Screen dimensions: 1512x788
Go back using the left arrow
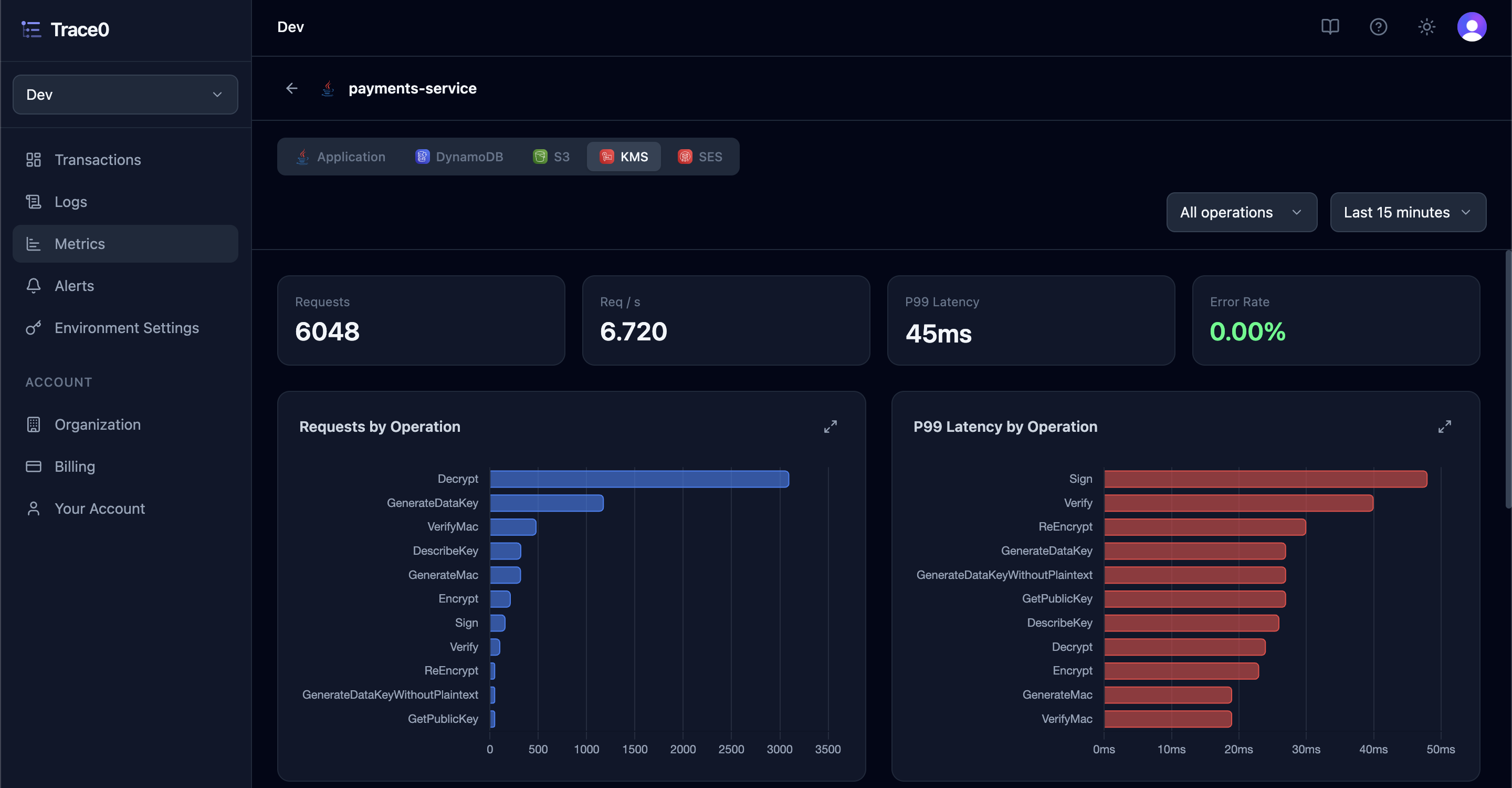point(292,88)
